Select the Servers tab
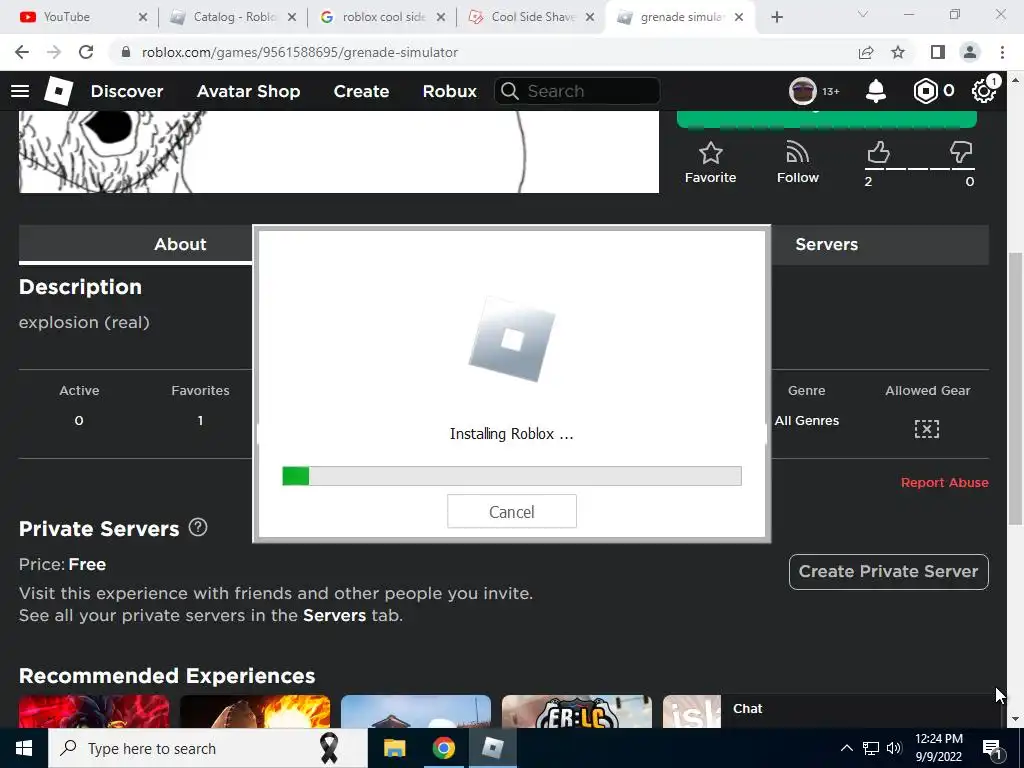1024x768 pixels. pyautogui.click(x=826, y=244)
